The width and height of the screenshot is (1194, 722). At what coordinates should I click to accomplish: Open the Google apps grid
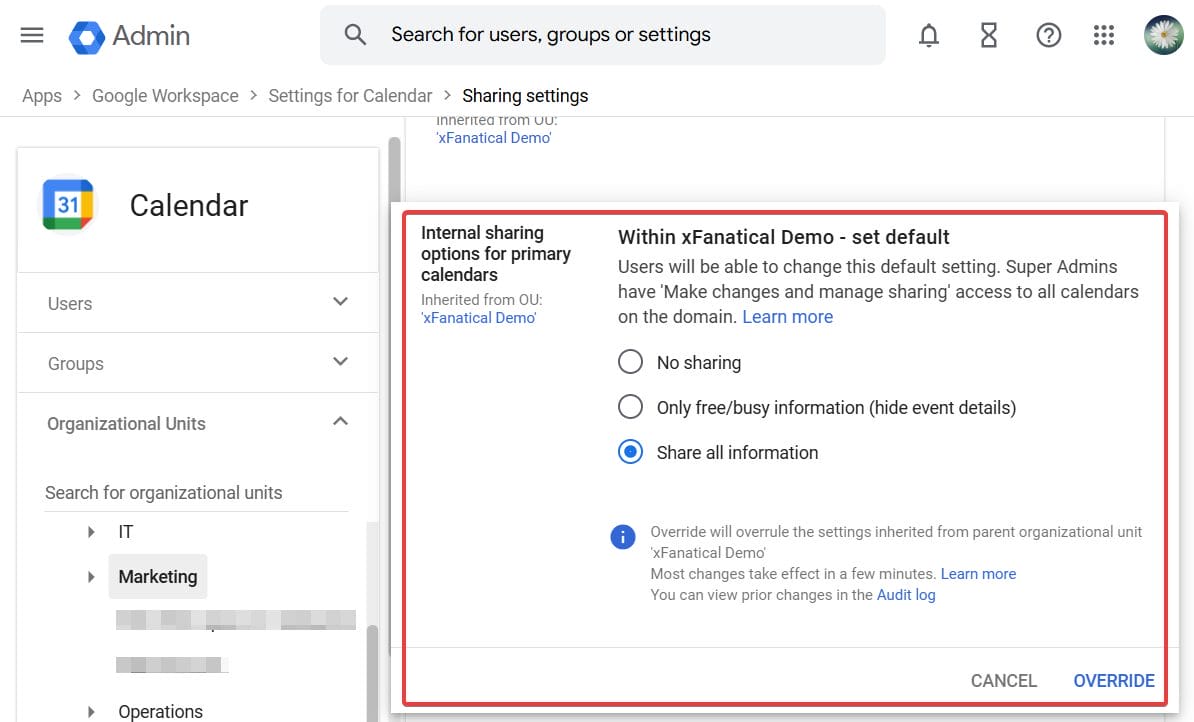[1103, 35]
